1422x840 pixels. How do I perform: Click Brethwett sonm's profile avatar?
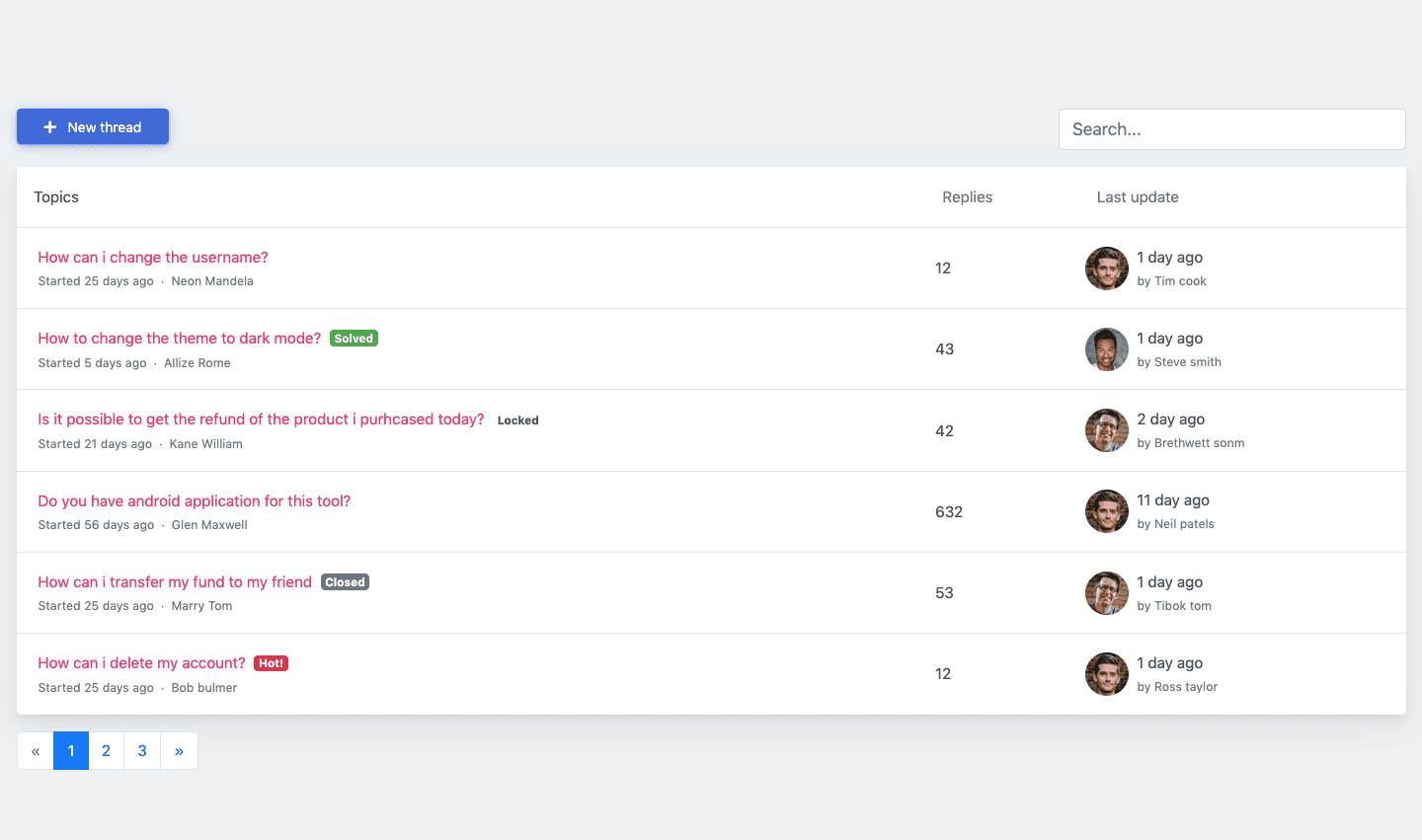[x=1106, y=430]
